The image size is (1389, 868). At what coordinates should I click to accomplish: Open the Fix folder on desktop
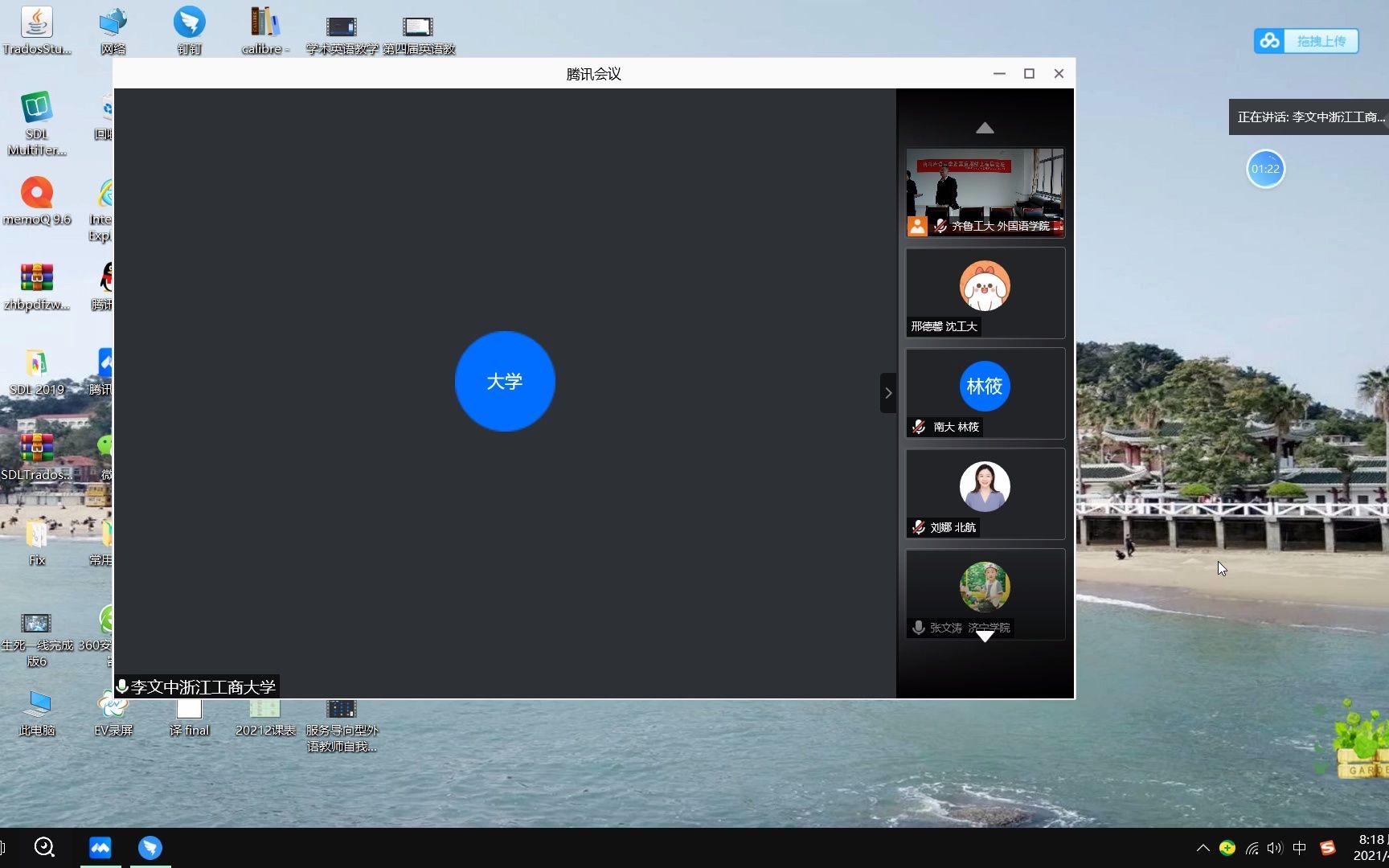point(36,542)
